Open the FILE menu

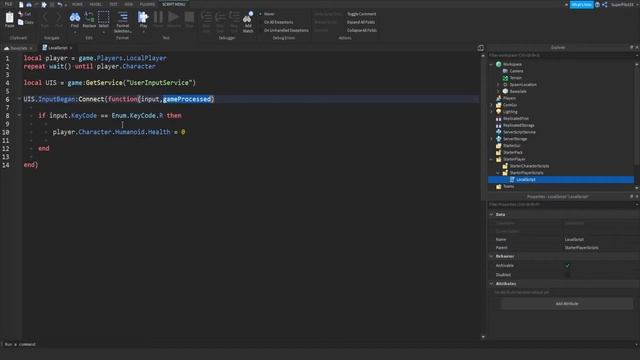pos(8,4)
